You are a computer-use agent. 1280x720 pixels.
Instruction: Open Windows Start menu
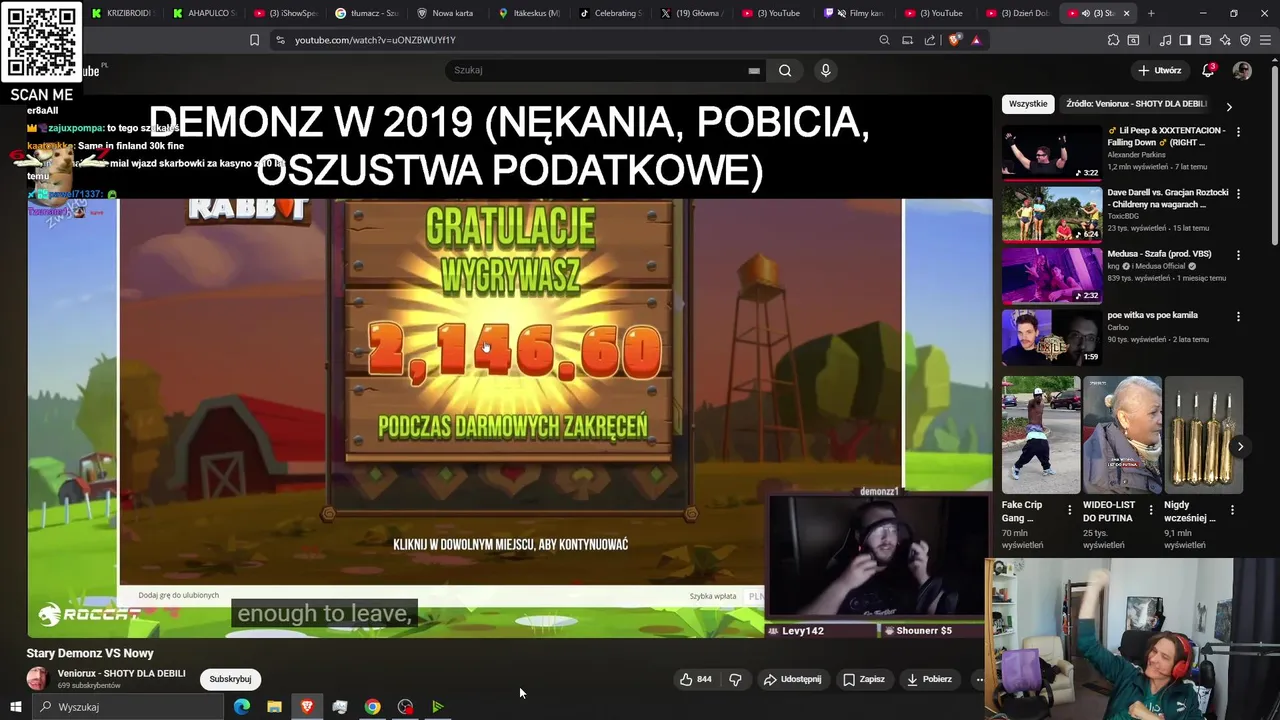15,707
